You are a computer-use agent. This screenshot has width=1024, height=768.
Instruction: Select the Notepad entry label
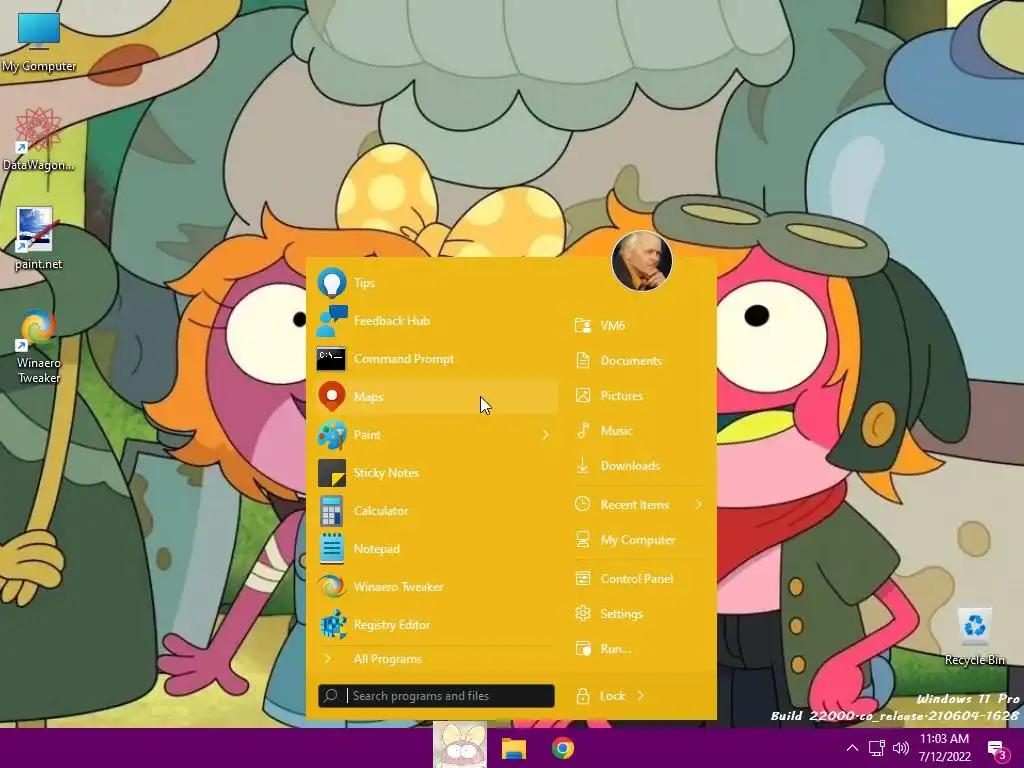point(377,549)
